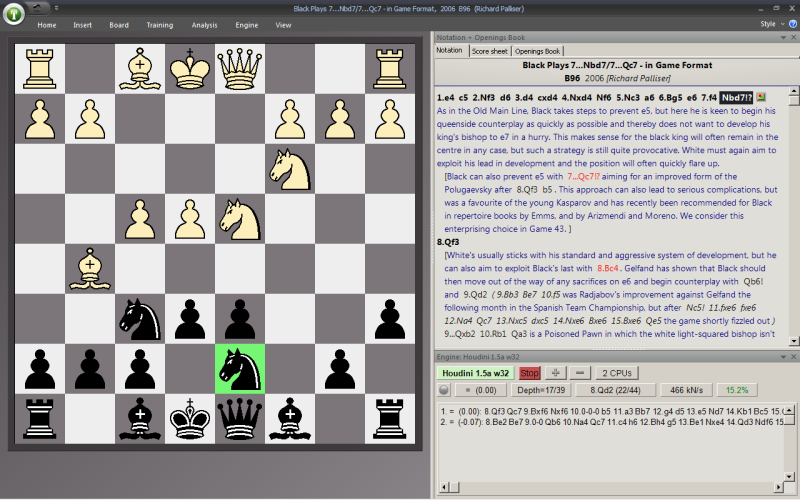
Task: Open the quick access toolbar customize arrow
Action: (x=57, y=7)
